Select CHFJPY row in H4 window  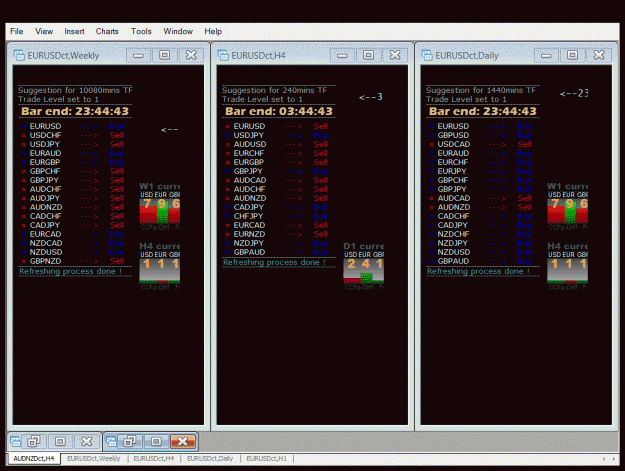tap(276, 216)
